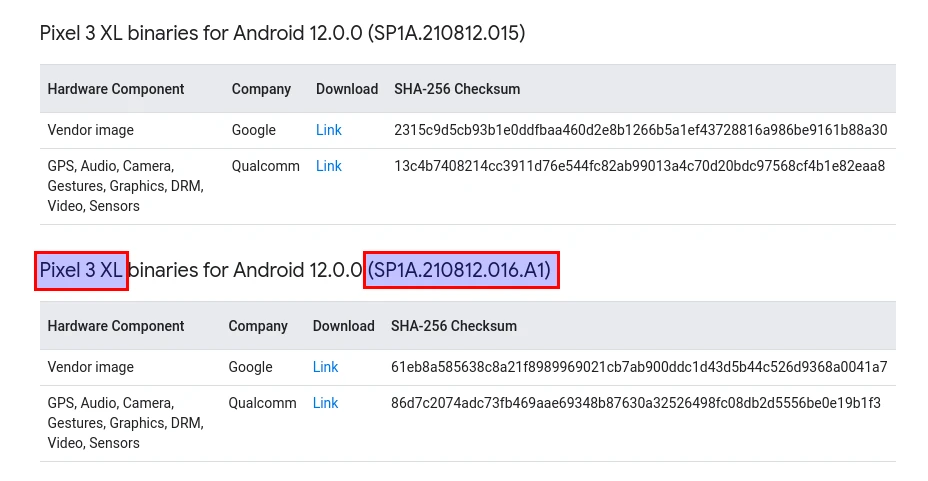The width and height of the screenshot is (928, 481).
Task: Download Qualcomm binaries Link for build SP1A.210812.015
Action: point(328,166)
